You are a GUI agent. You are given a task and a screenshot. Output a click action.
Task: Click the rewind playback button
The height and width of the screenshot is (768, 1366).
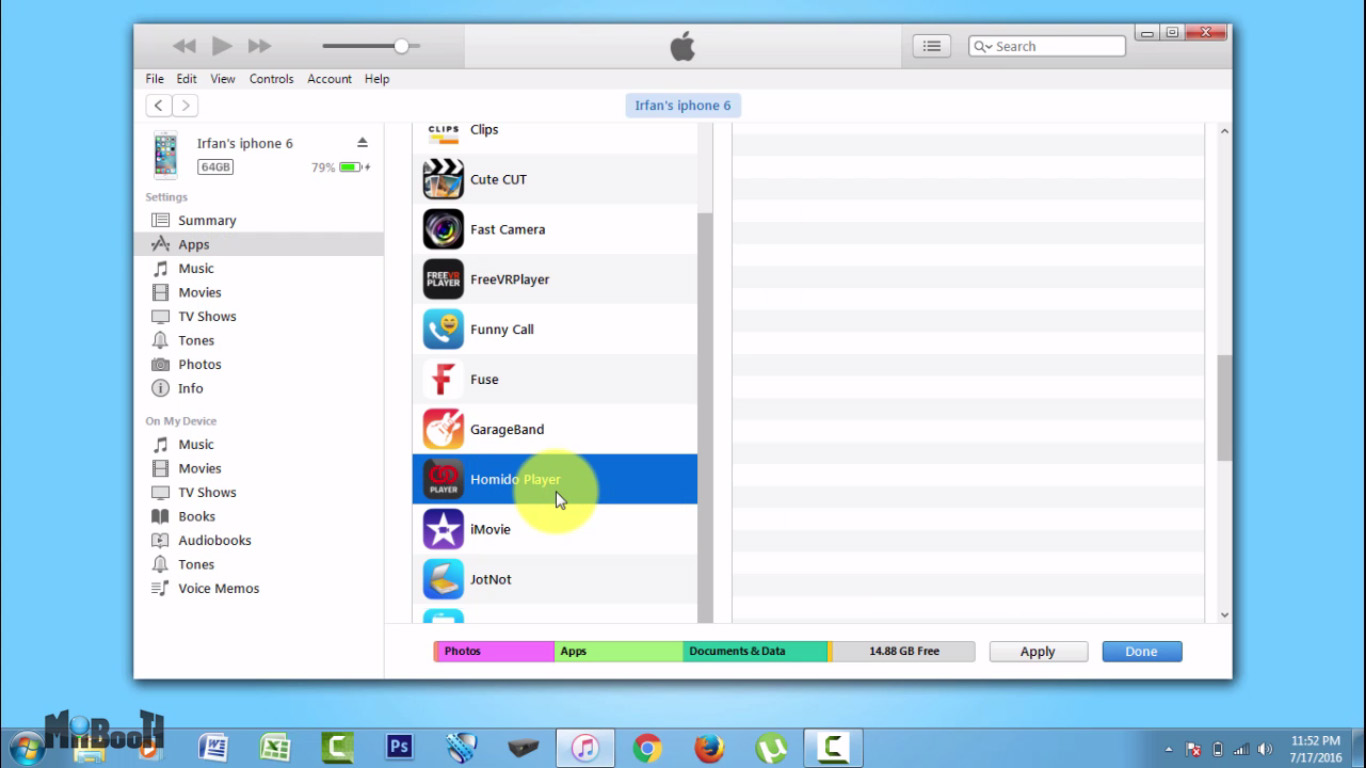(x=184, y=46)
